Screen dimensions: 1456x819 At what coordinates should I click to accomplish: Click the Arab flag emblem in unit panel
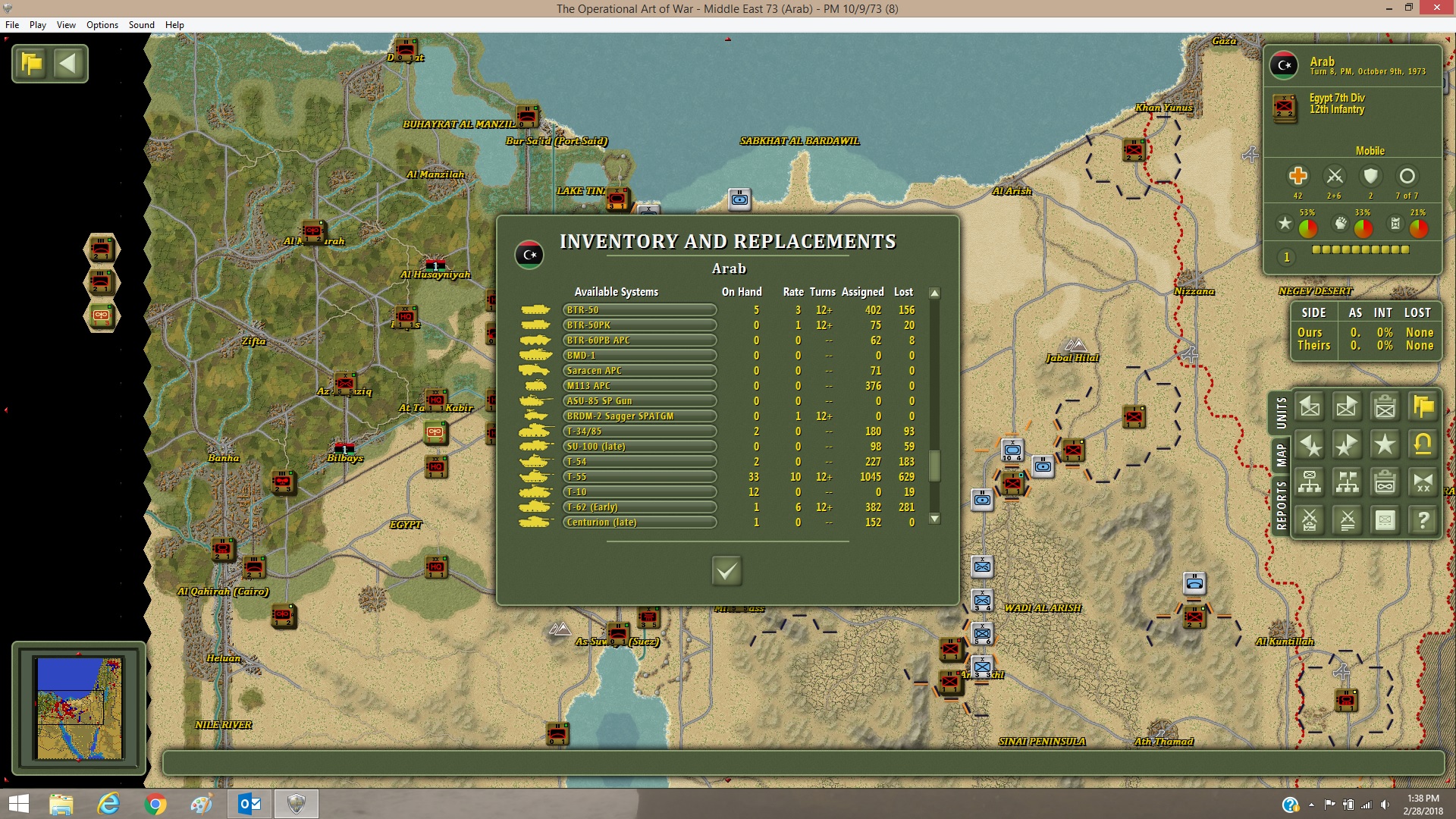(x=1284, y=65)
